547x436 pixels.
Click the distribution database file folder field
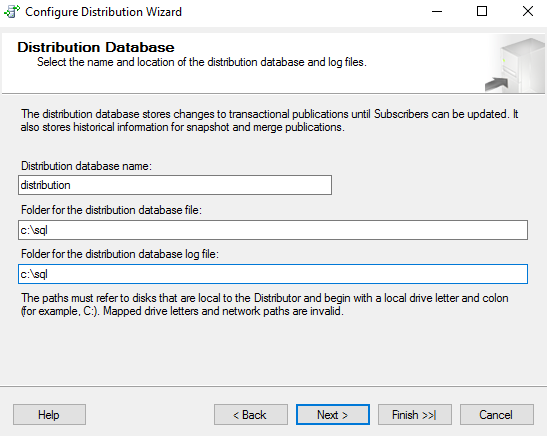click(273, 230)
